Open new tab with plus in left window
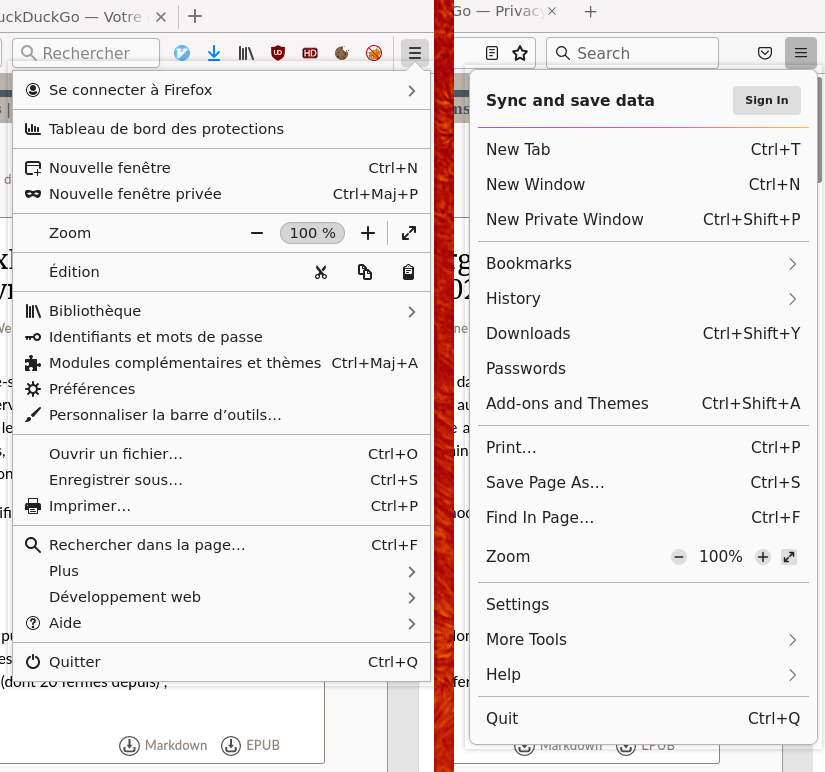The image size is (825, 772). click(x=195, y=16)
